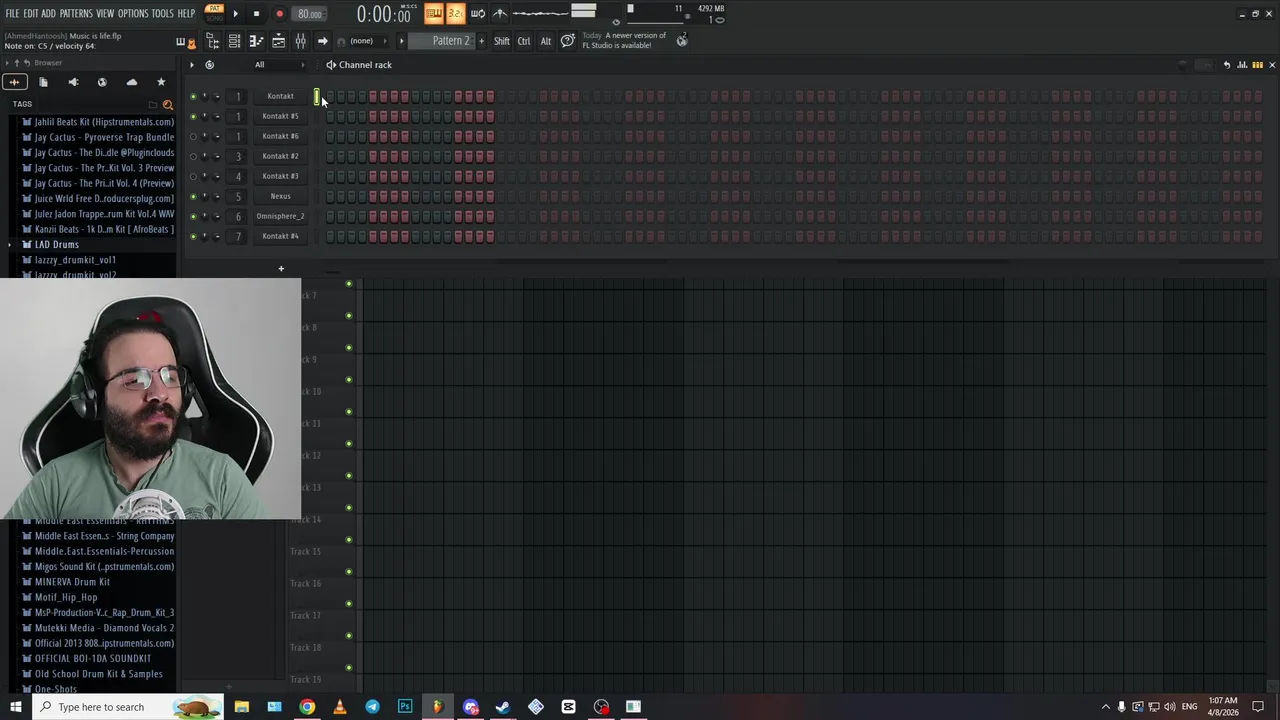Select the browser cloud library icon

pyautogui.click(x=131, y=82)
